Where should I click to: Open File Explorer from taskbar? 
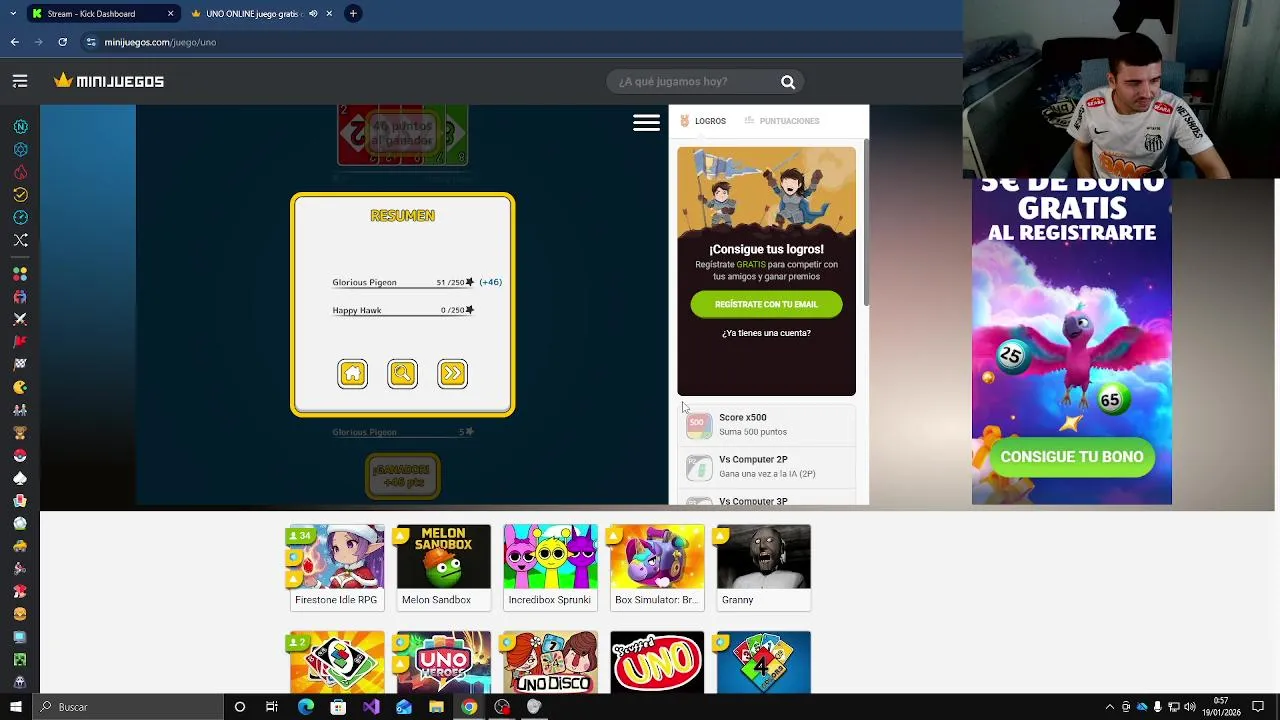pyautogui.click(x=436, y=707)
